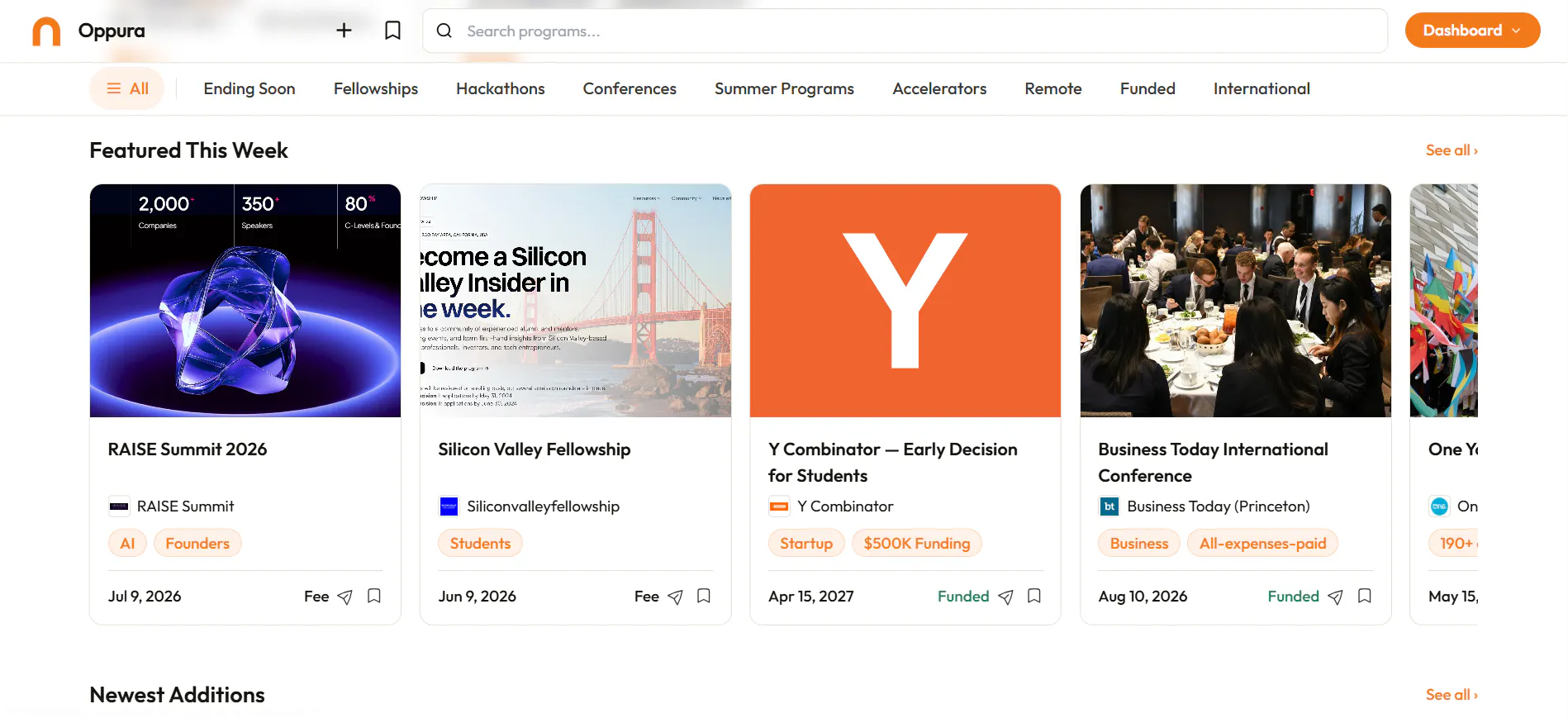The width and height of the screenshot is (1568, 723).
Task: Open the partially visible flags card image
Action: pos(1444,301)
